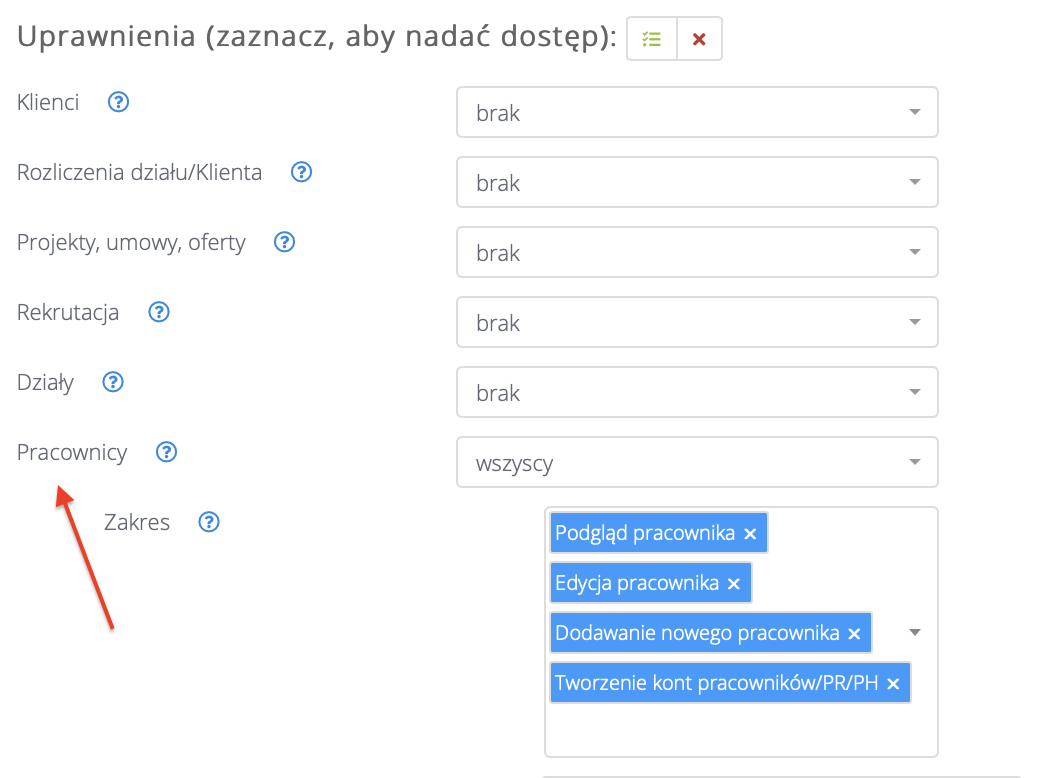The height and width of the screenshot is (778, 1042).
Task: Open the Działy permission dropdown
Action: tap(697, 392)
